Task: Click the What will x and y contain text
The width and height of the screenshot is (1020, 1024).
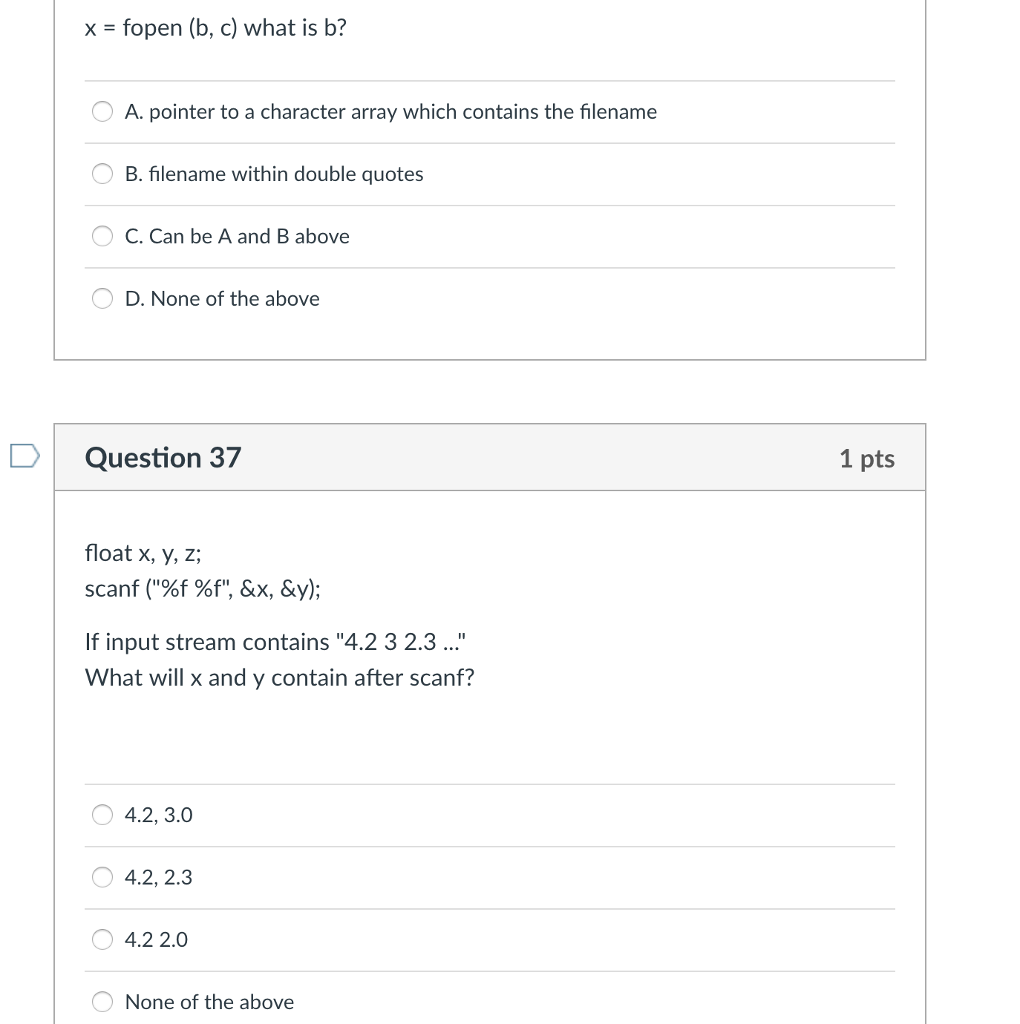Action: tap(279, 677)
